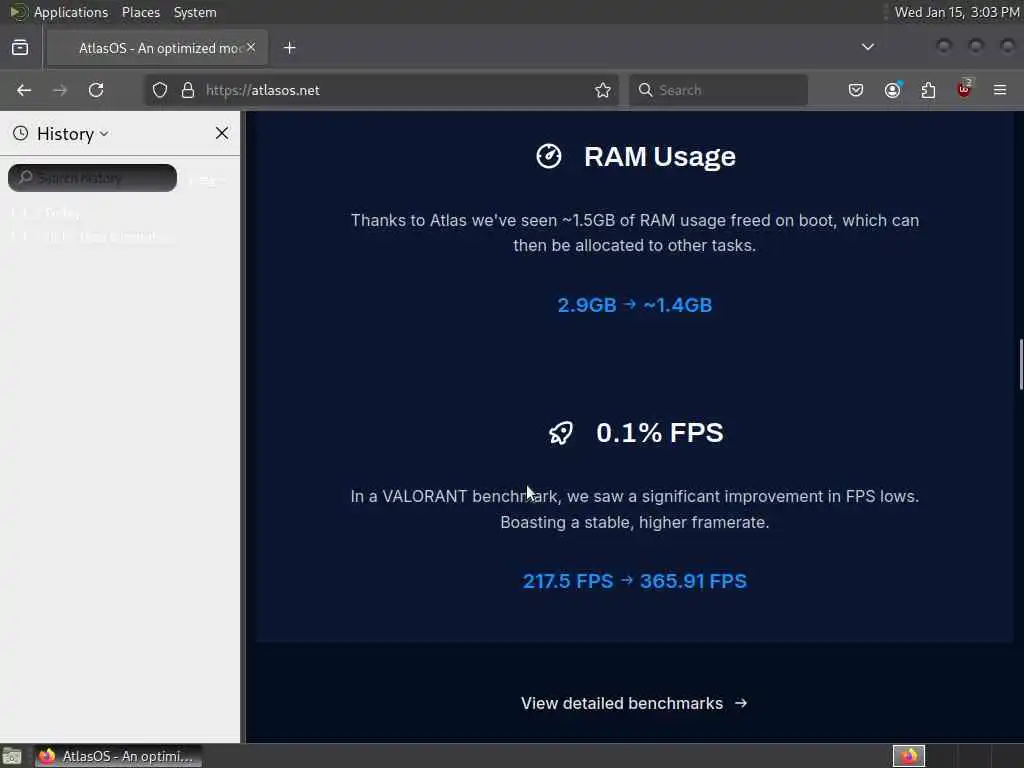
Task: Click the 2.9GB → ~1.4GB text
Action: (x=635, y=305)
